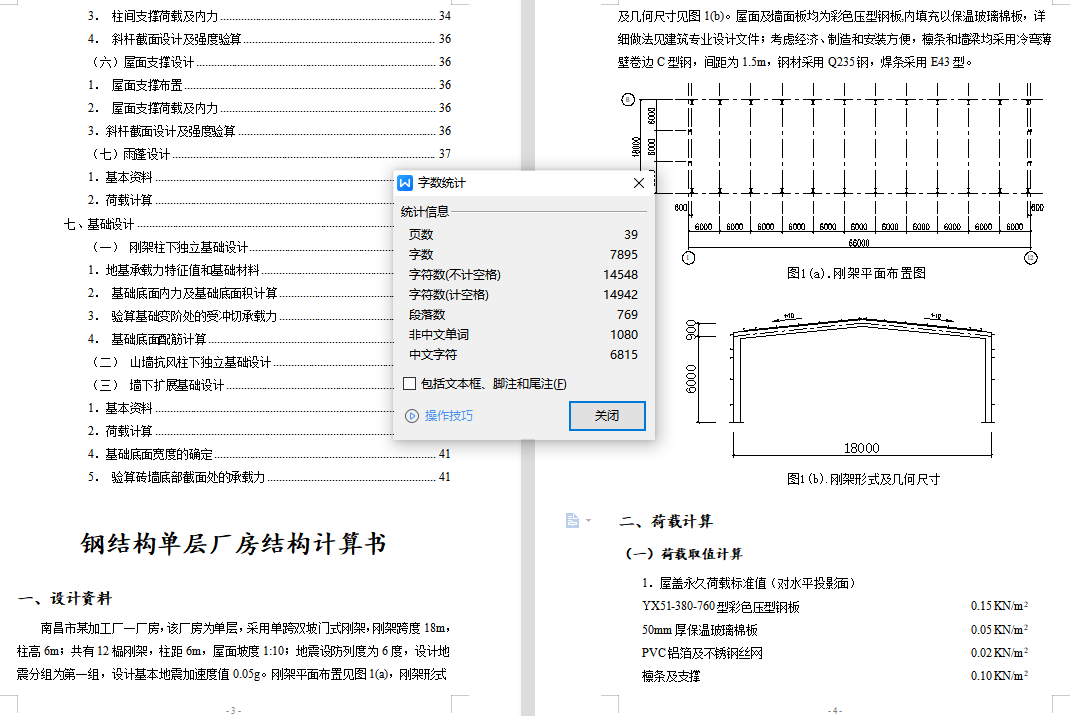Click the title 钢结构单层厂房结构计算书
This screenshot has height=716, width=1073.
click(233, 544)
